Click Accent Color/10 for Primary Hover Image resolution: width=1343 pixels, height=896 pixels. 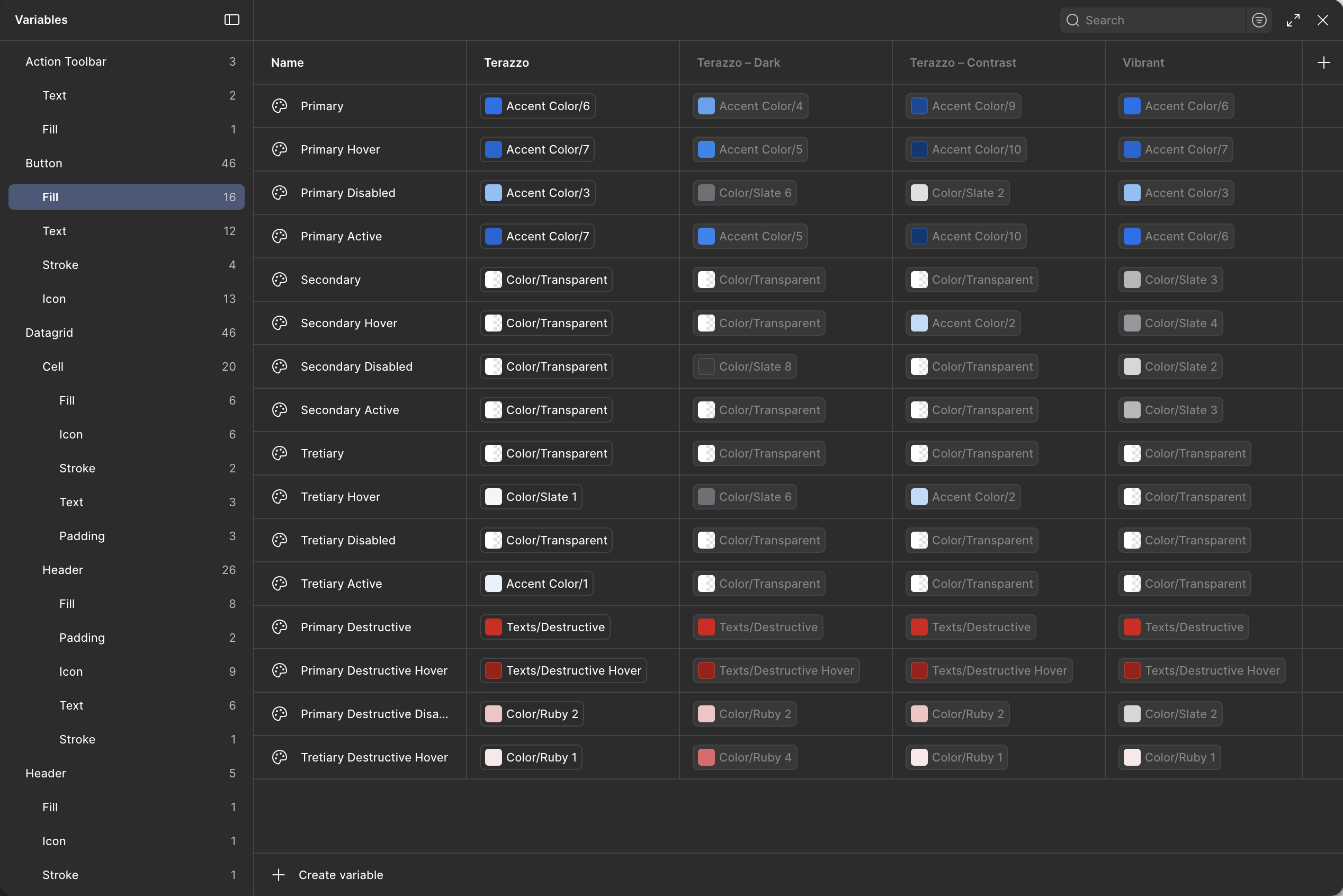click(x=966, y=149)
